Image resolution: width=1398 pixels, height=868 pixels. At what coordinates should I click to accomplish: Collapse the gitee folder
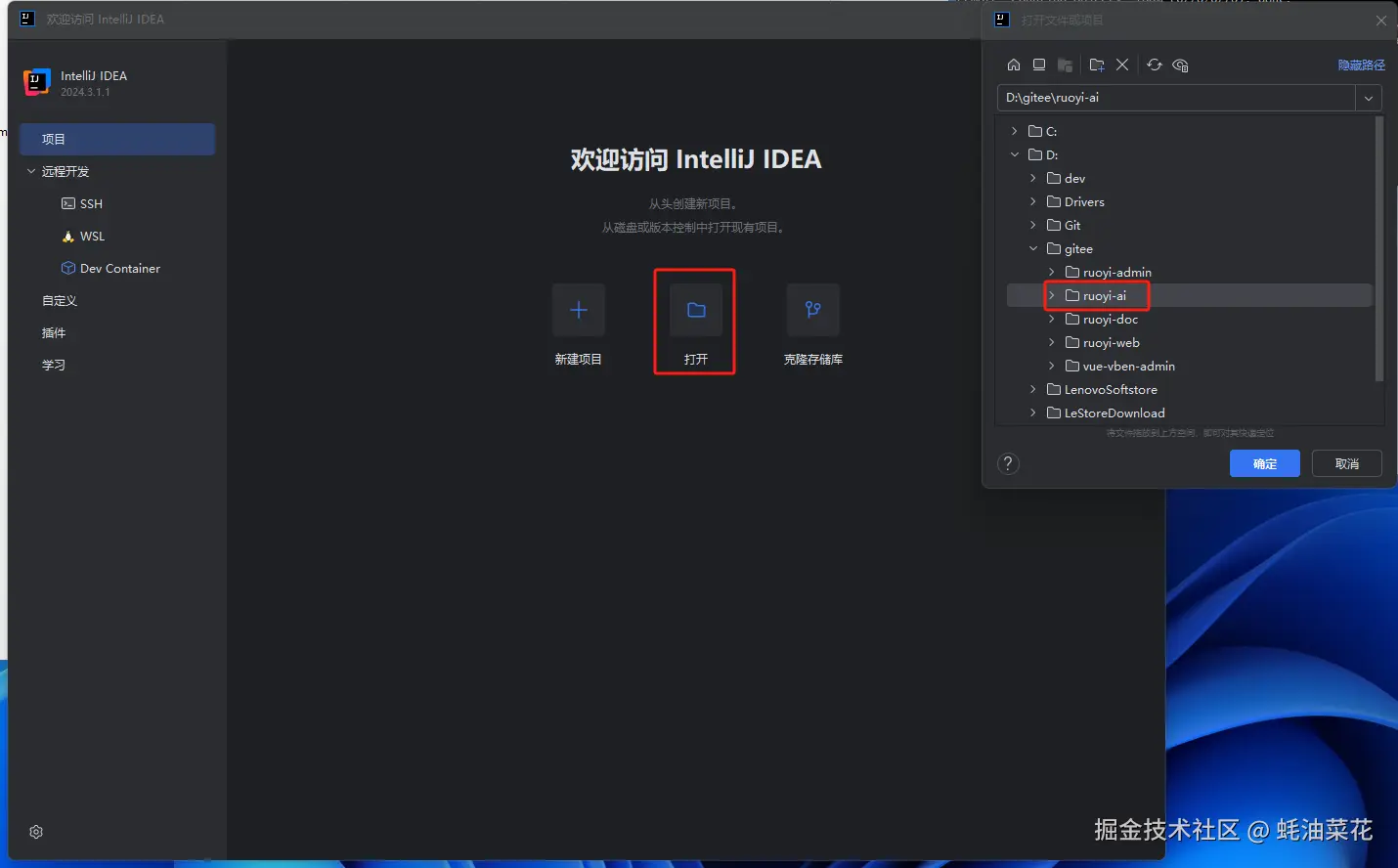[1032, 248]
